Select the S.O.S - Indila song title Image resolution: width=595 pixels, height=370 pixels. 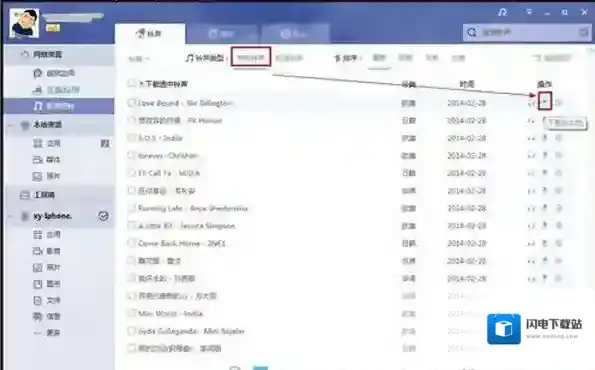point(160,138)
